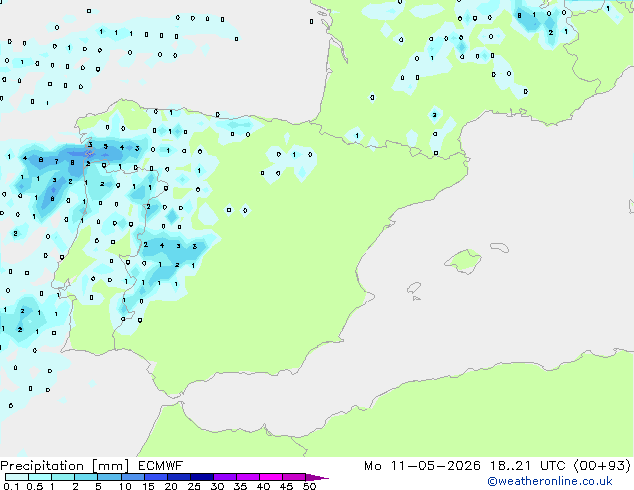
Task: Select the dark navy swatch between 25 and 30
Action: [201, 477]
